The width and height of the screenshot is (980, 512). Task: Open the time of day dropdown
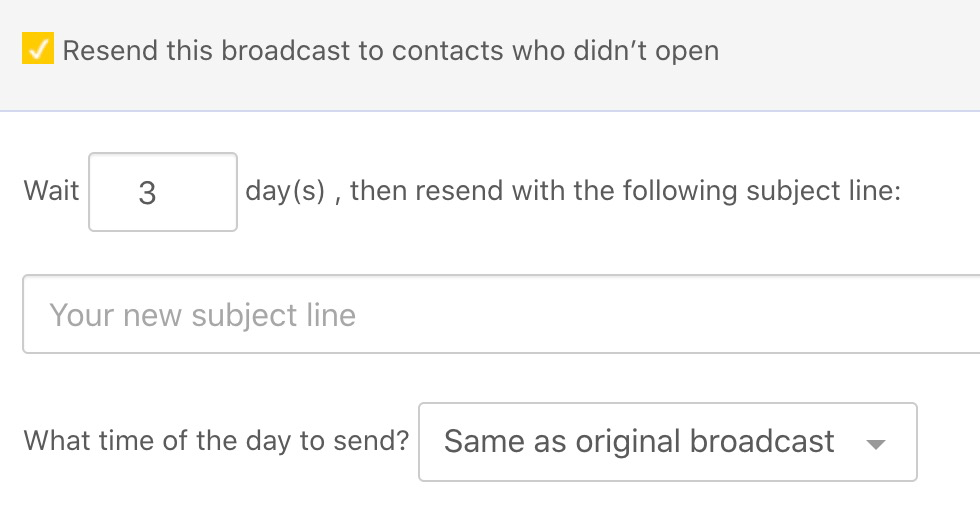667,442
